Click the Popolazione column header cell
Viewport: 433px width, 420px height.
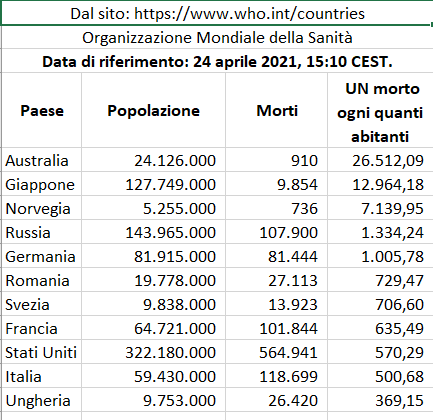153,110
